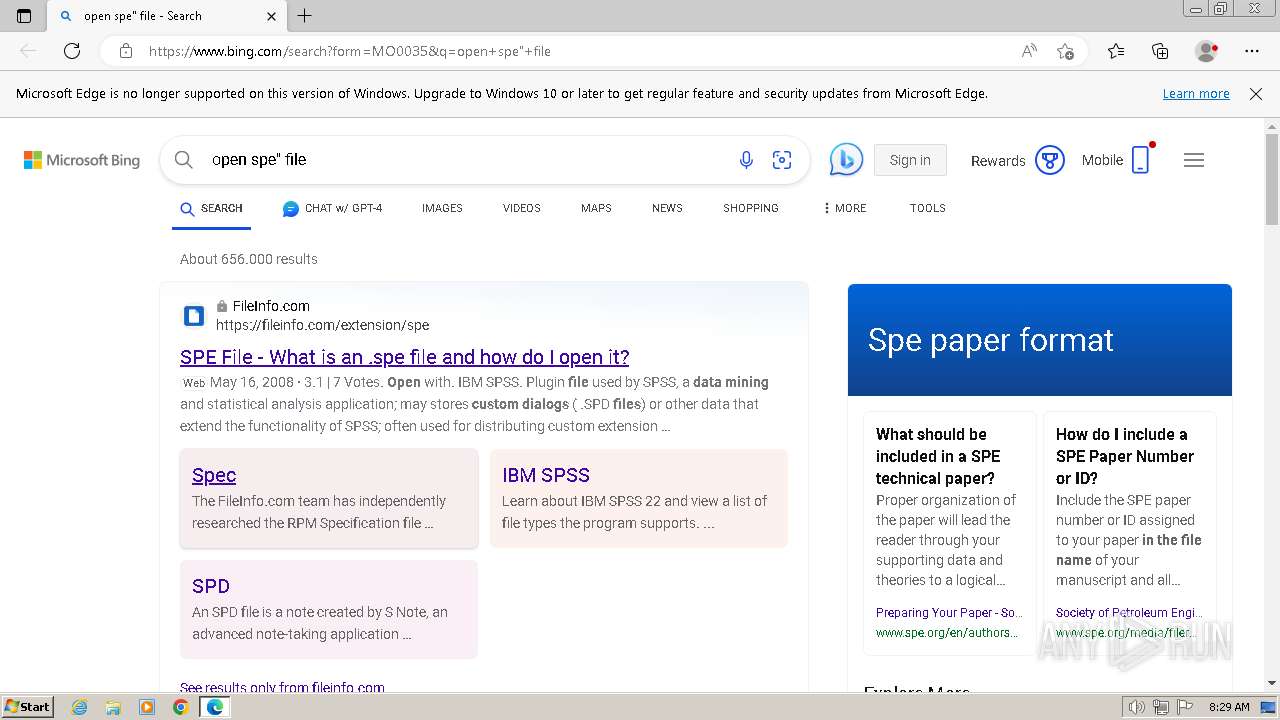Click the search magnifier icon
This screenshot has width=1280, height=720.
(183, 160)
